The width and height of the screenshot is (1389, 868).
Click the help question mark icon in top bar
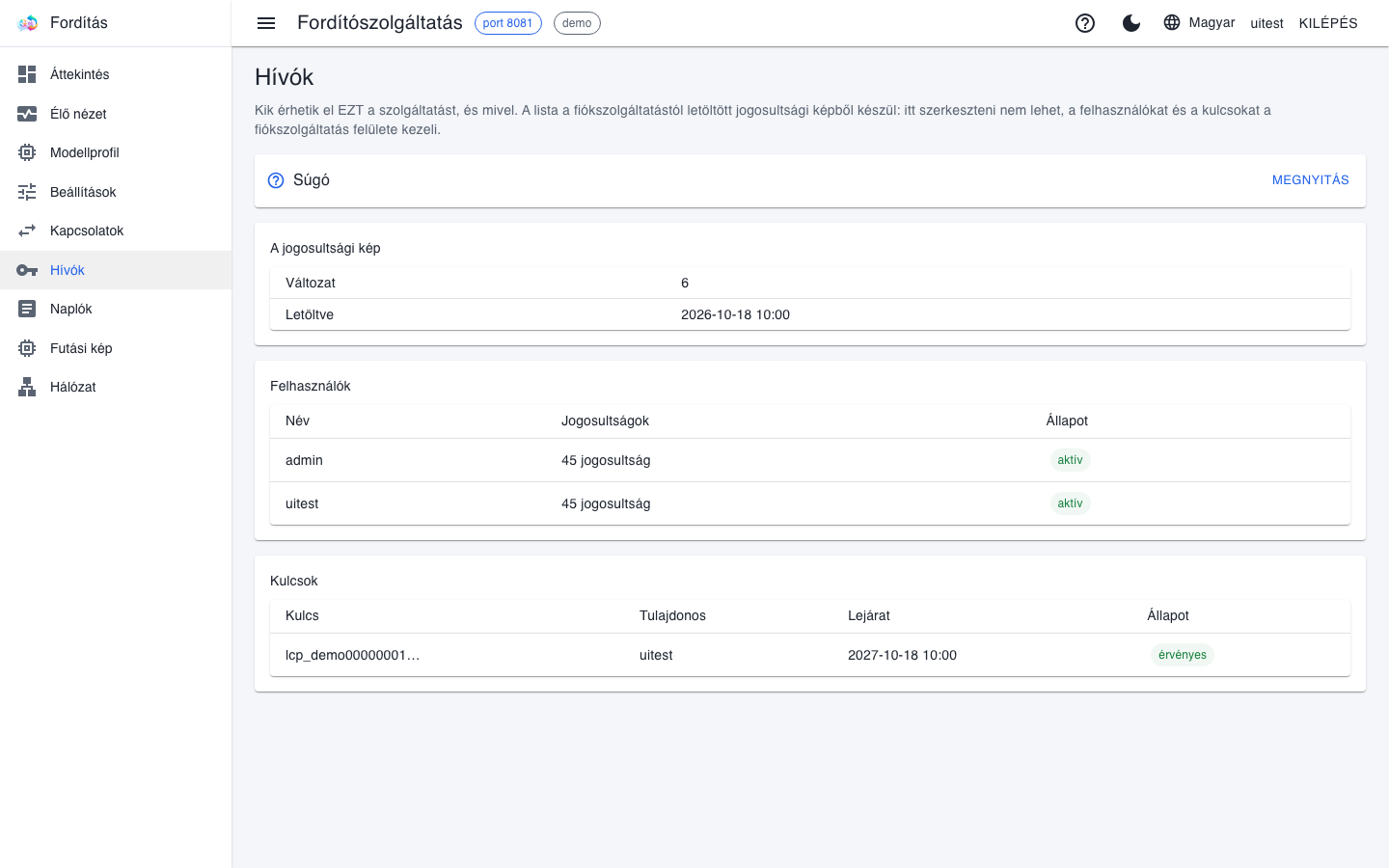pos(1085,23)
